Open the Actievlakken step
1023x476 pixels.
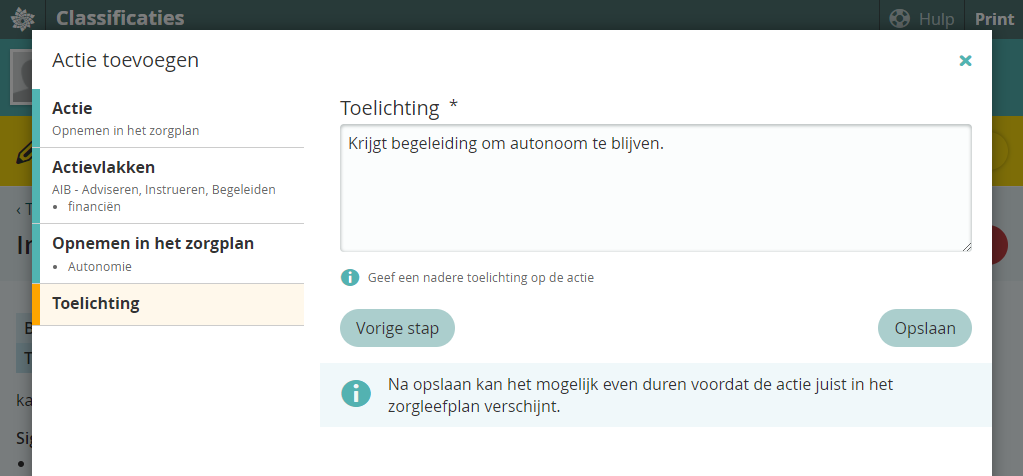168,185
